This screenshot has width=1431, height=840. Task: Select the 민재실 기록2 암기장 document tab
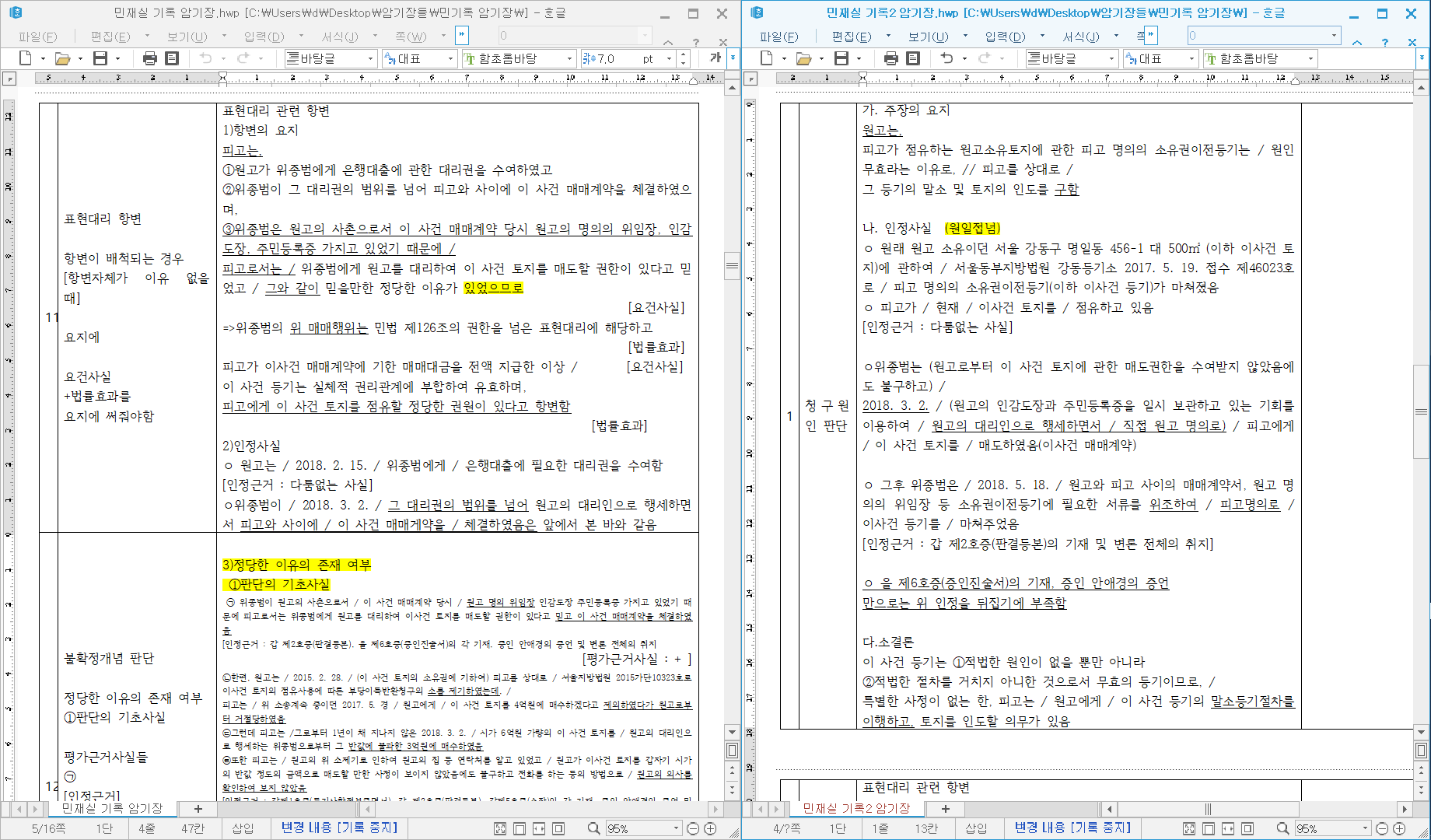(855, 809)
